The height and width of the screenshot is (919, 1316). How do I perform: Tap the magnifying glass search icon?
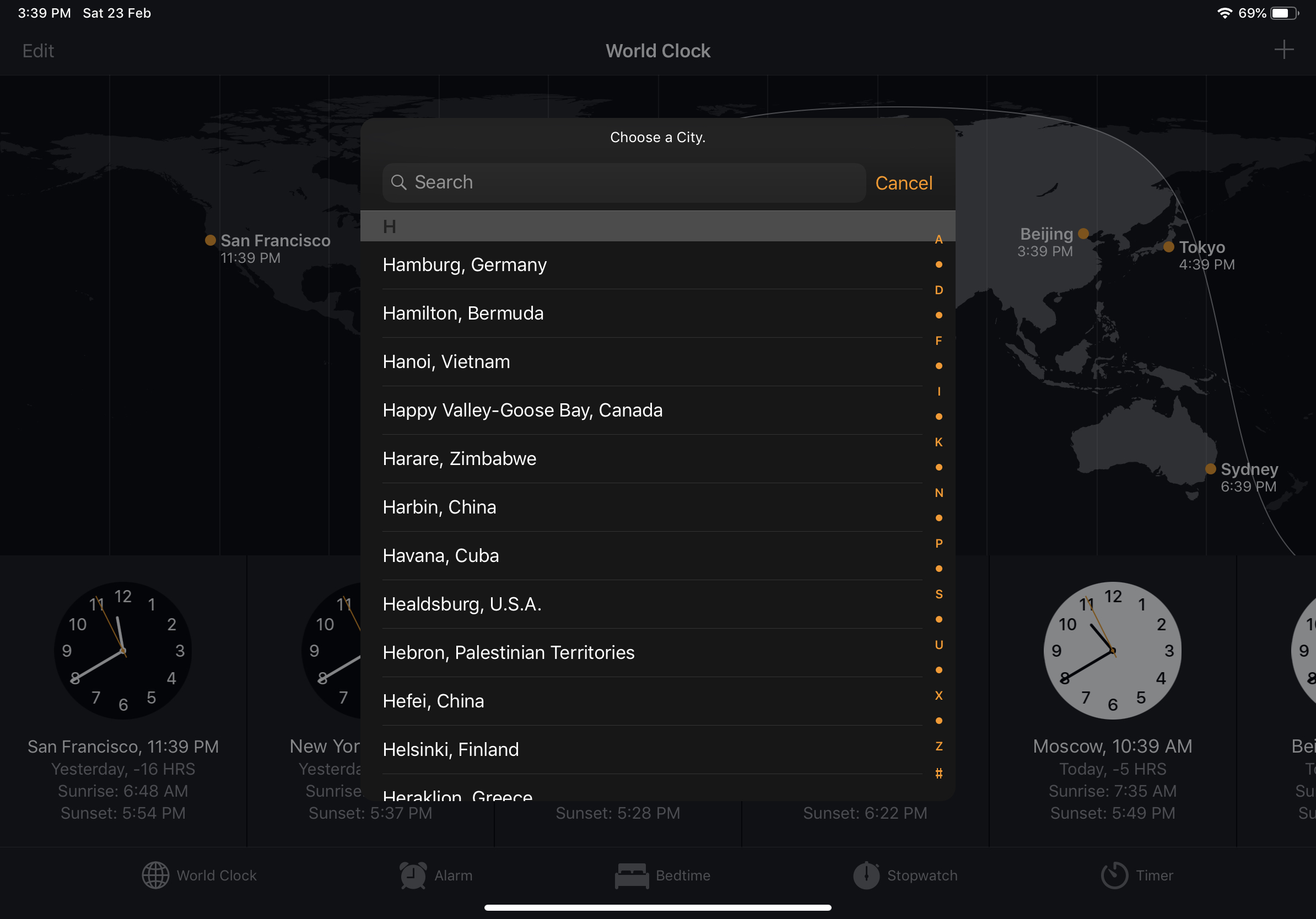pos(398,182)
